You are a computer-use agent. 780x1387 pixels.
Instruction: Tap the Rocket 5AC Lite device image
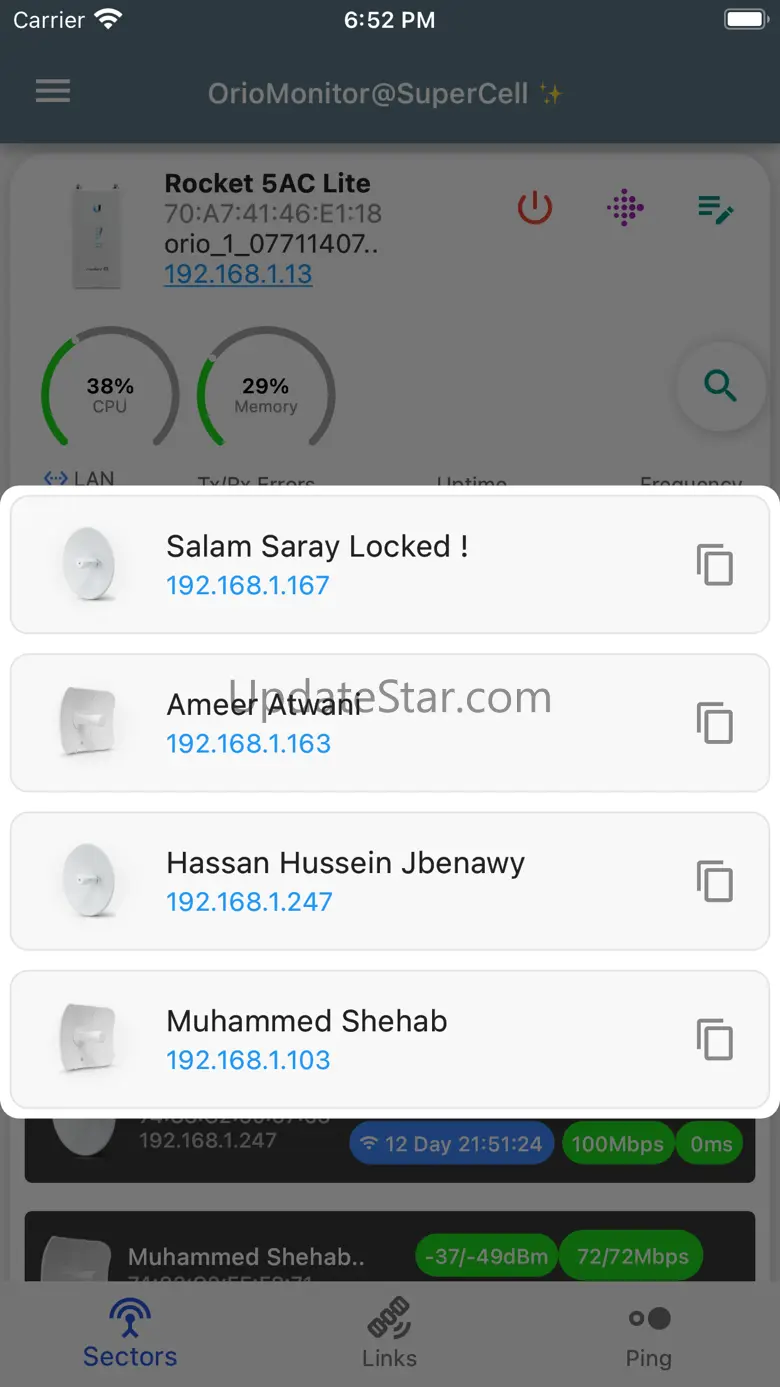tap(97, 235)
